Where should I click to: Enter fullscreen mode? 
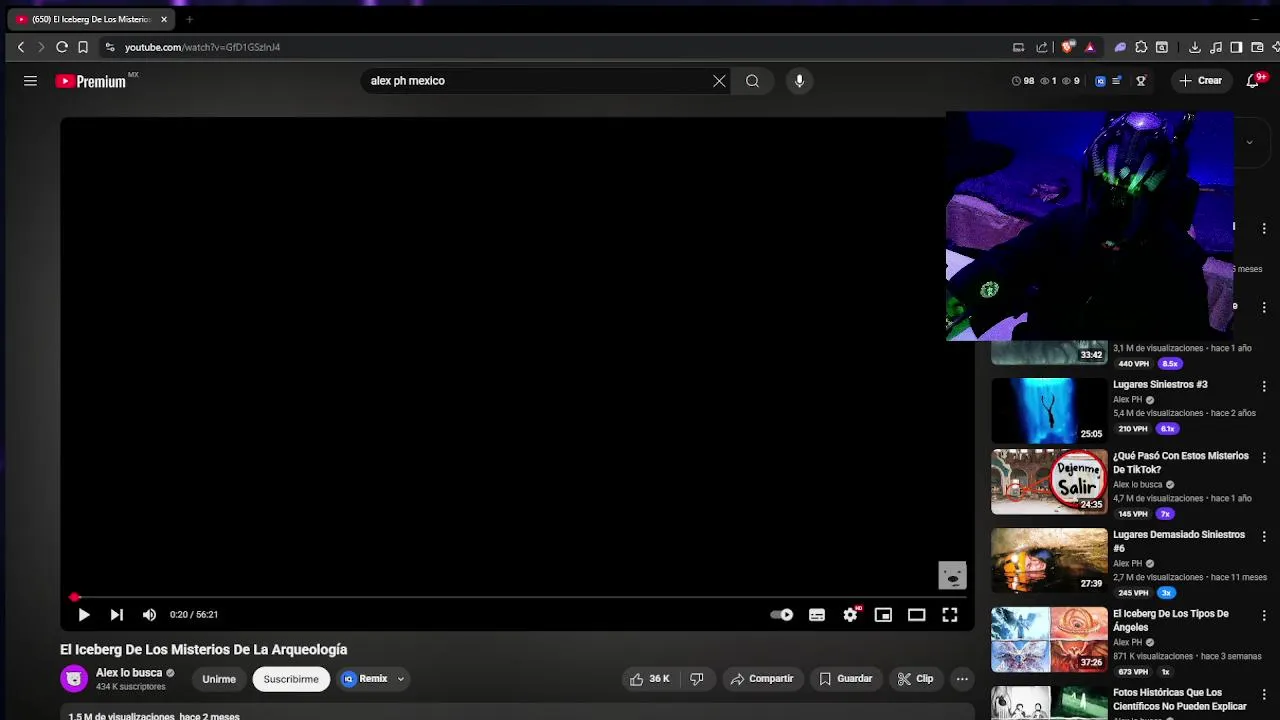click(950, 615)
